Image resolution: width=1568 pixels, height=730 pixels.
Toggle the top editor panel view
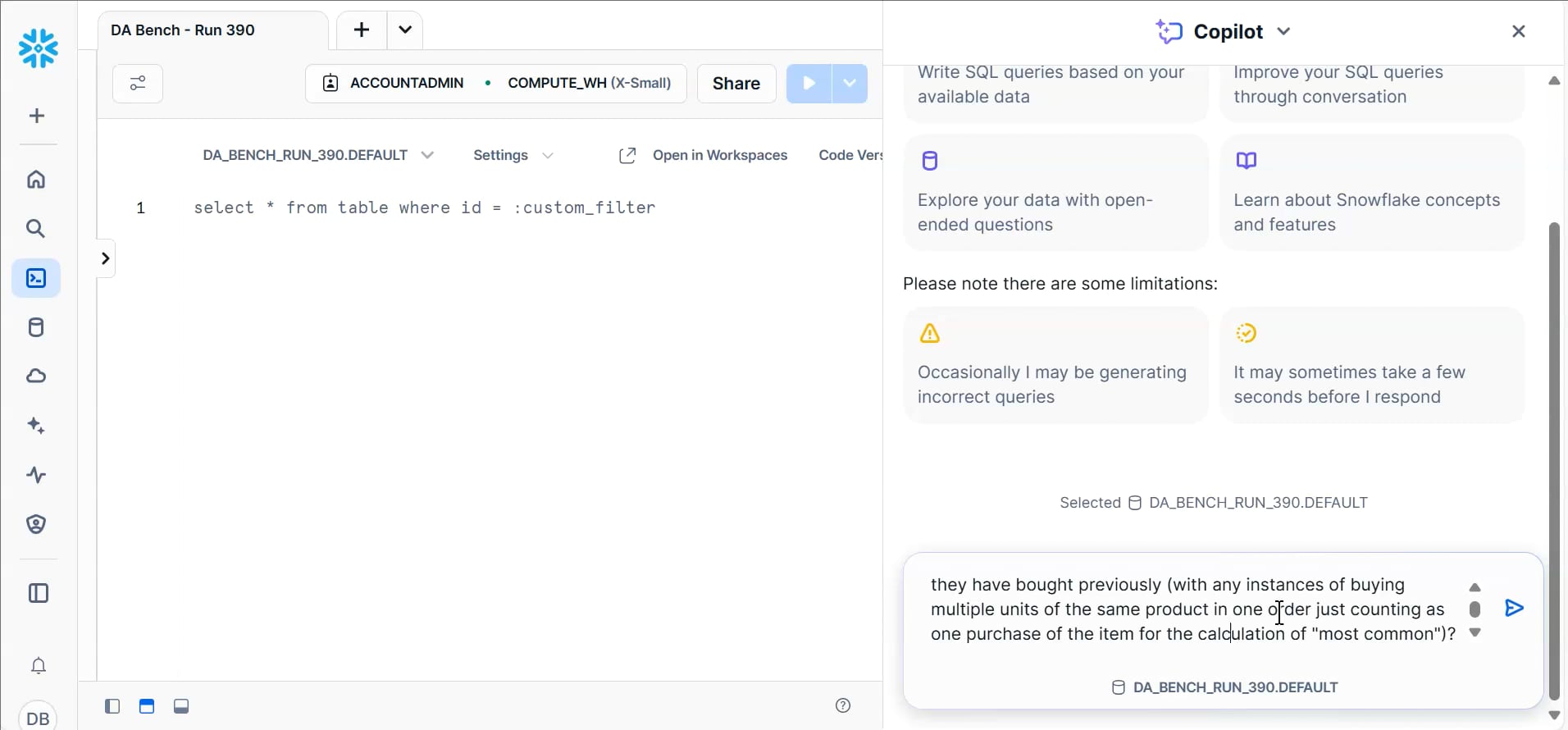point(147,706)
